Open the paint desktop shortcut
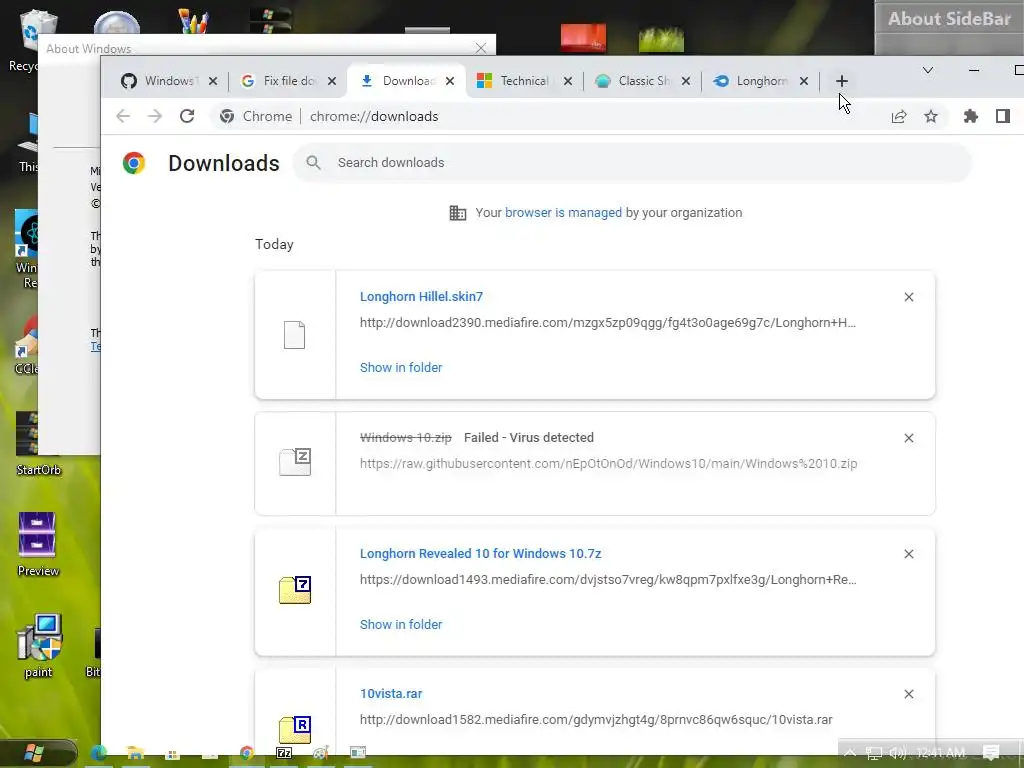The height and width of the screenshot is (768, 1024). click(x=39, y=647)
